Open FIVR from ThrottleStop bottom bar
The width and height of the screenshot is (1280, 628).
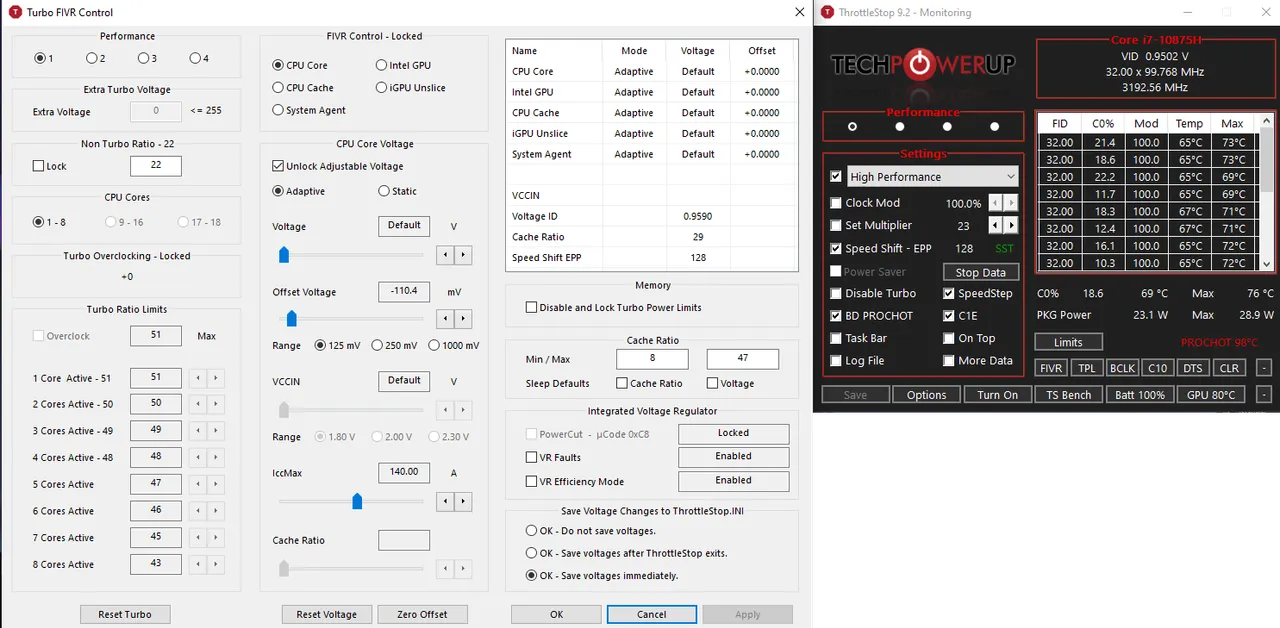(x=1051, y=368)
